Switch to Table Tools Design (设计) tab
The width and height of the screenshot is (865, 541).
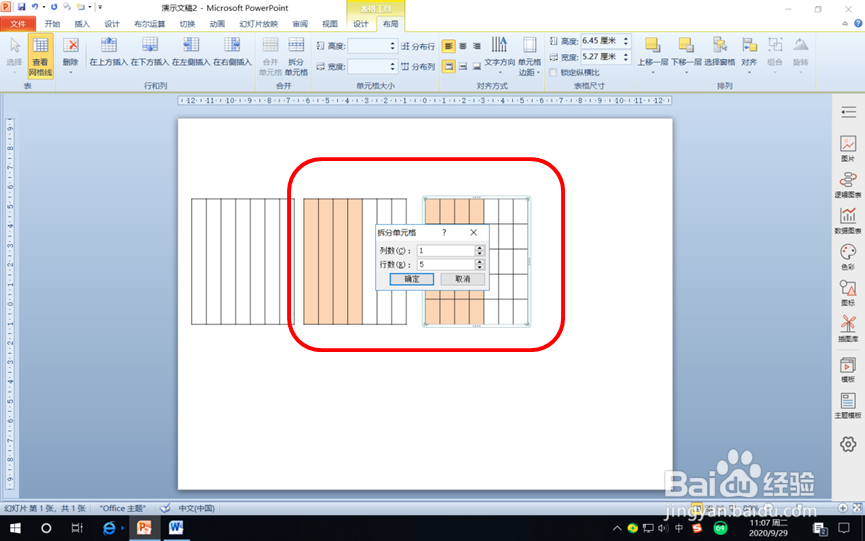[361, 24]
